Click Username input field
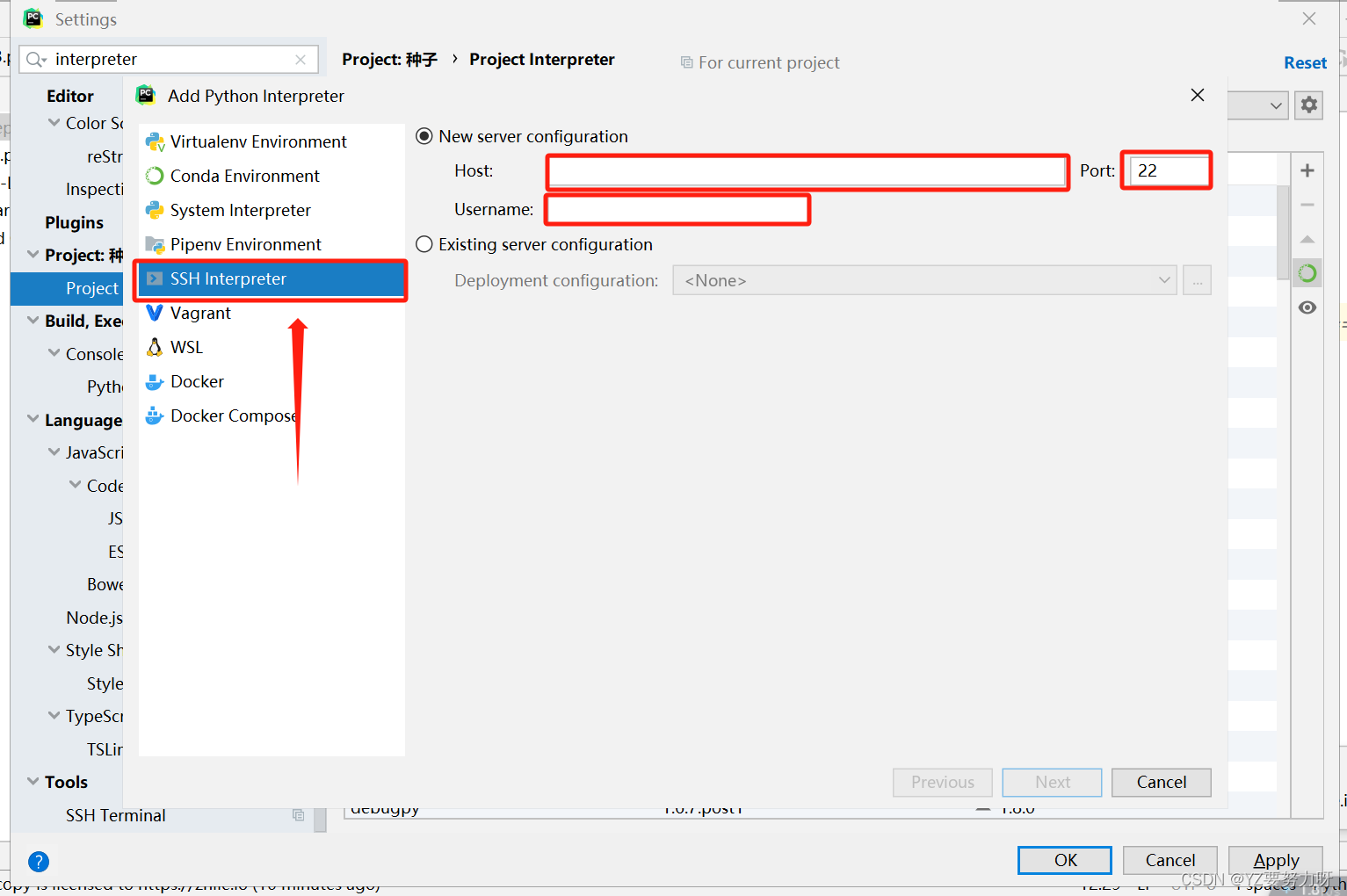This screenshot has height=896, width=1347. (x=677, y=209)
